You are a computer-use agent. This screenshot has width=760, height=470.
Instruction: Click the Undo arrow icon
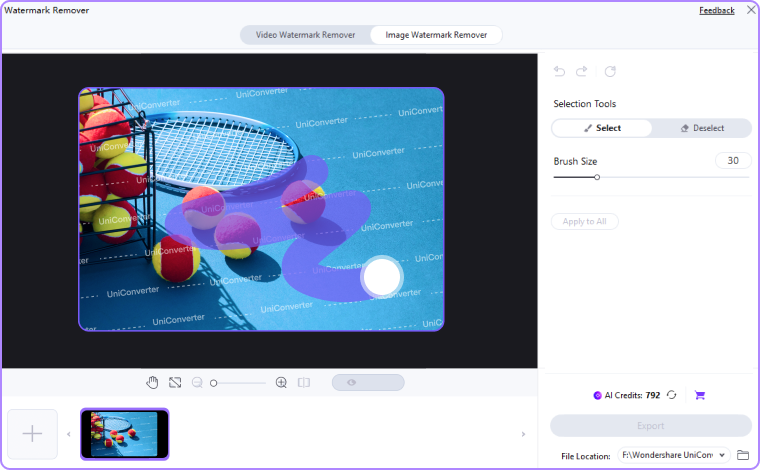(x=559, y=72)
